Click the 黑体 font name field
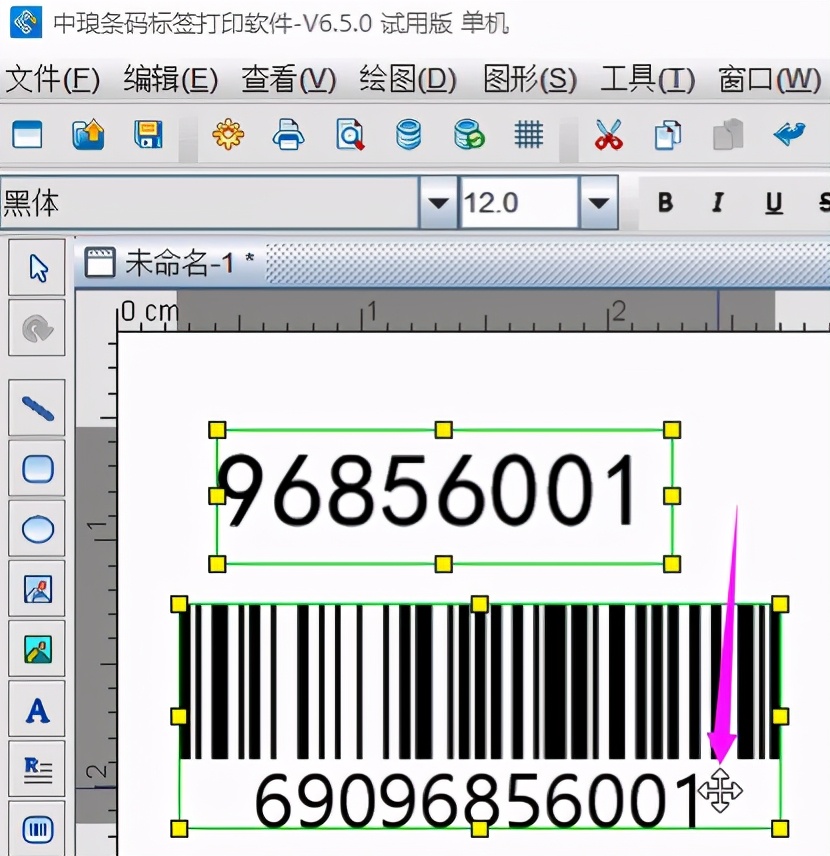 click(x=210, y=203)
